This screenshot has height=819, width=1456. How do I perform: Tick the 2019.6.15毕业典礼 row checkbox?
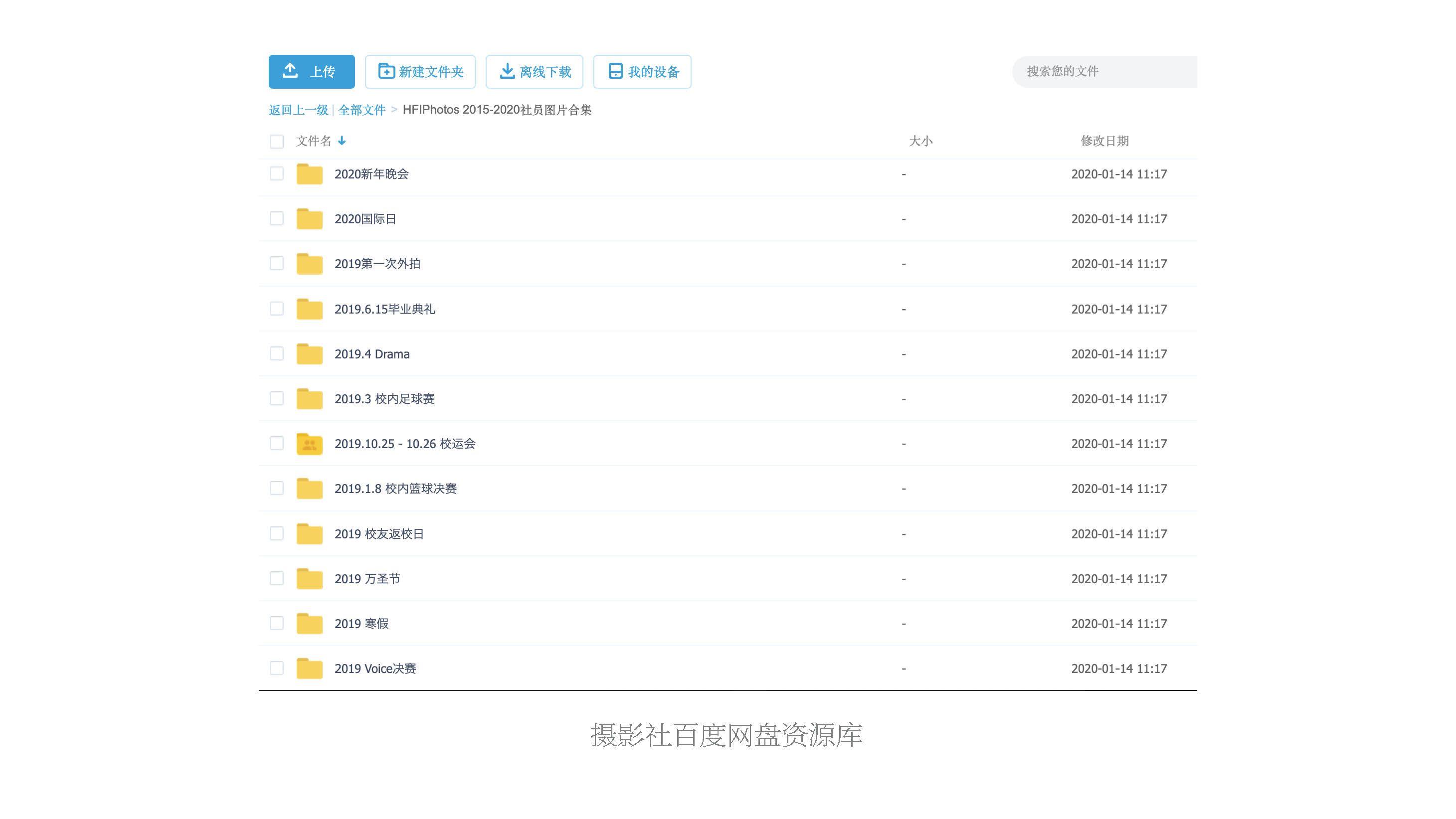point(276,309)
